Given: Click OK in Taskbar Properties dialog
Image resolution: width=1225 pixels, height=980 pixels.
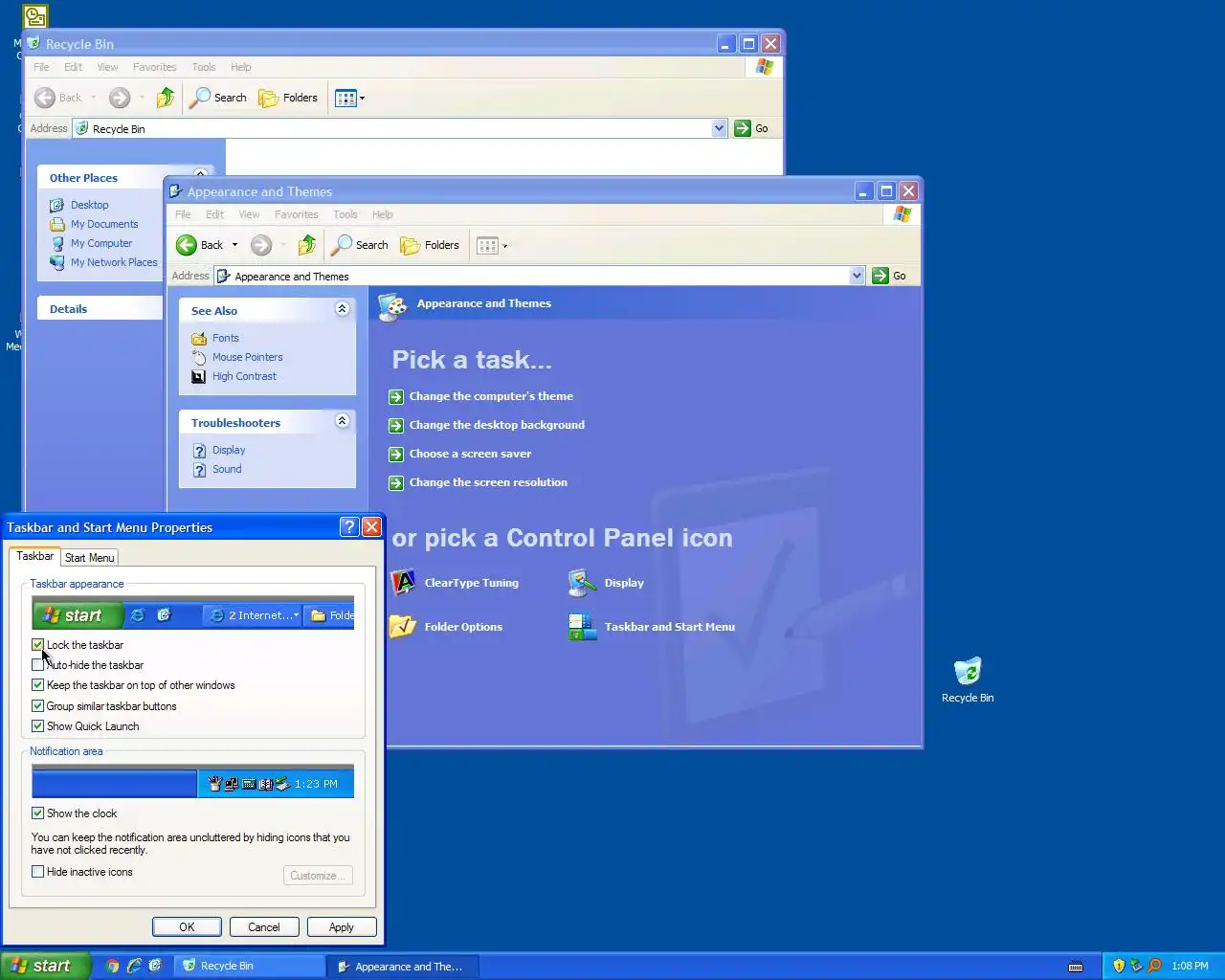Looking at the screenshot, I should (187, 927).
